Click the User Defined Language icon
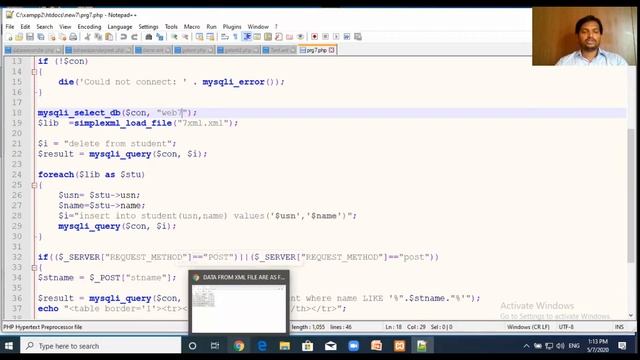 point(257,37)
